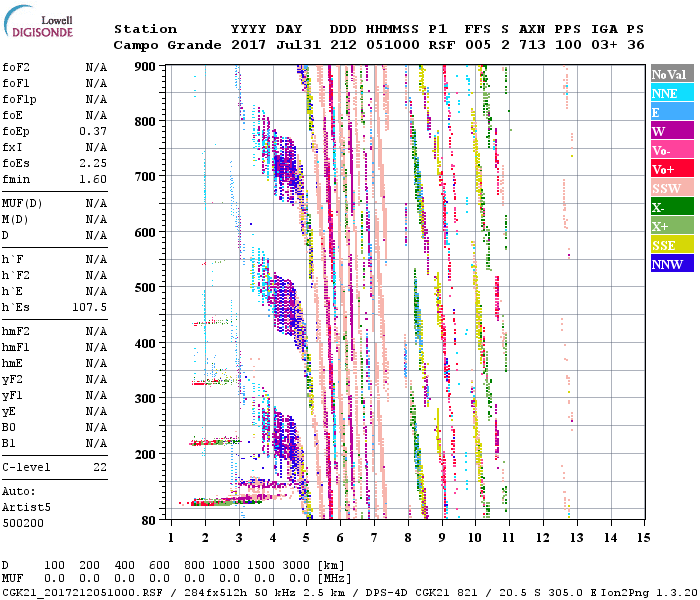This screenshot has width=700, height=600.
Task: Select the NNE legend swatch
Action: (x=672, y=93)
